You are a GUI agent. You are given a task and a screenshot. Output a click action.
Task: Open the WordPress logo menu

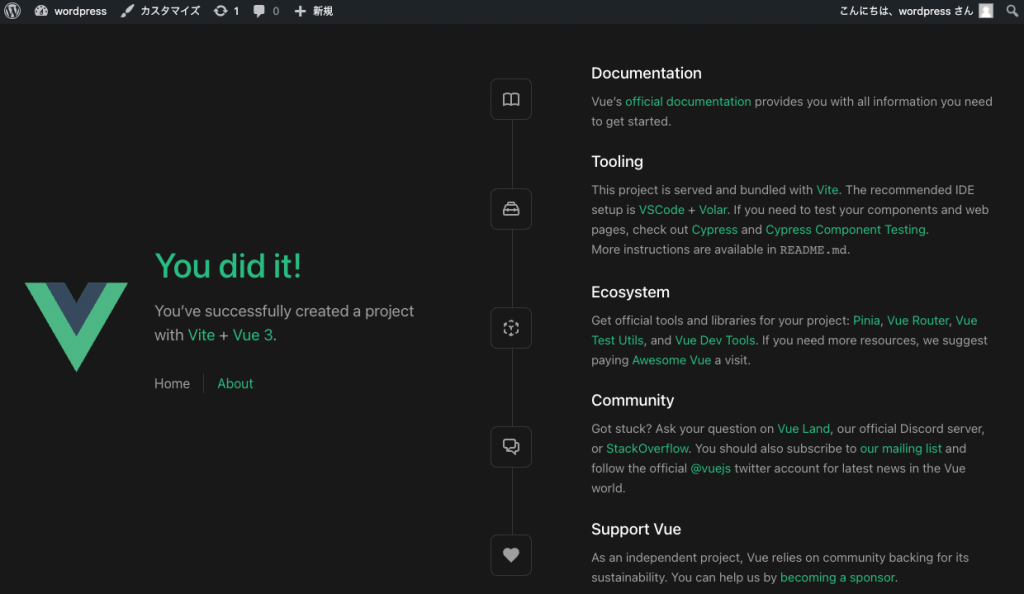pos(12,11)
